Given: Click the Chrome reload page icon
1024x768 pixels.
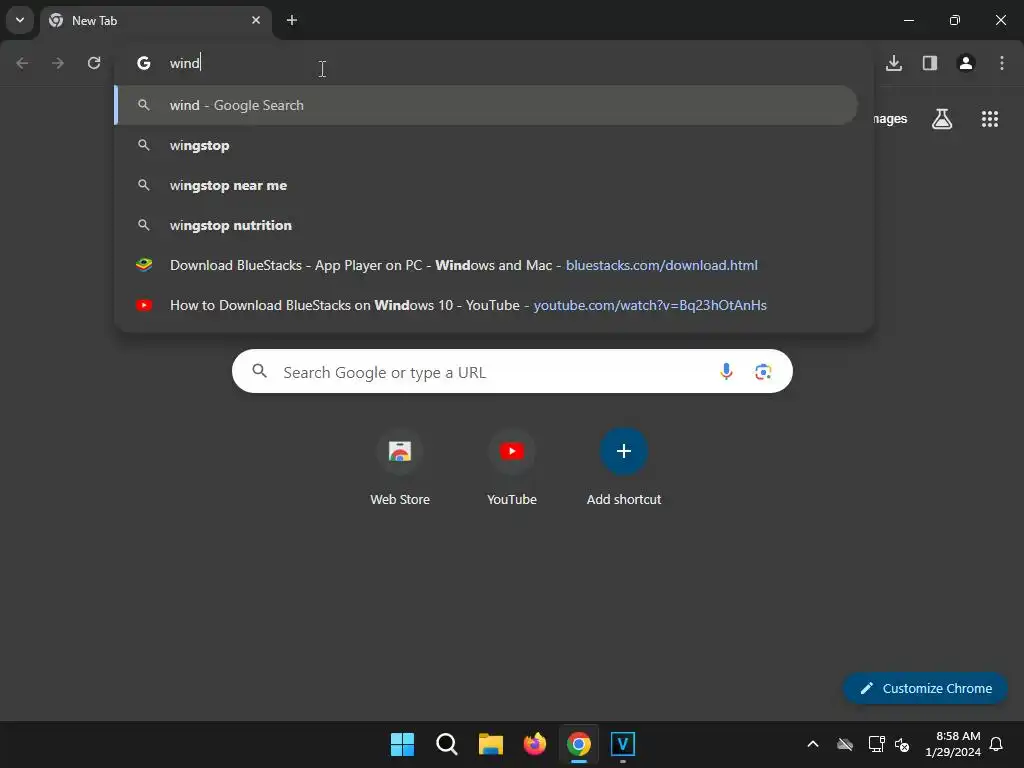Looking at the screenshot, I should click(94, 63).
